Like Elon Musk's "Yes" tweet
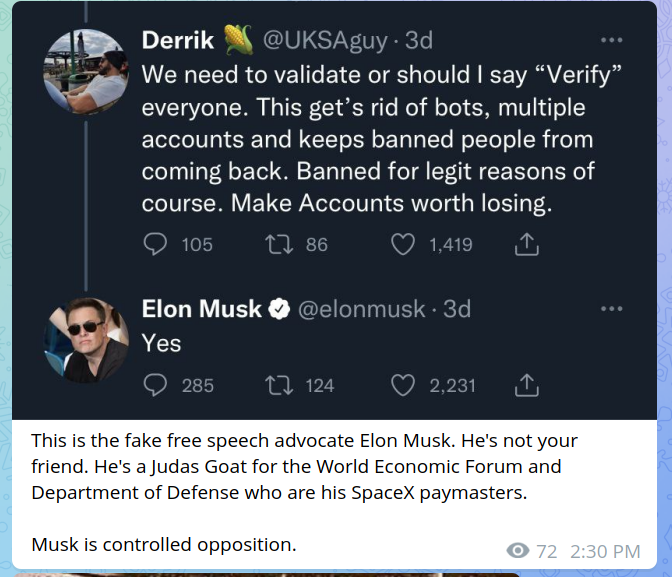Viewport: 672px width, 577px height. [x=403, y=385]
